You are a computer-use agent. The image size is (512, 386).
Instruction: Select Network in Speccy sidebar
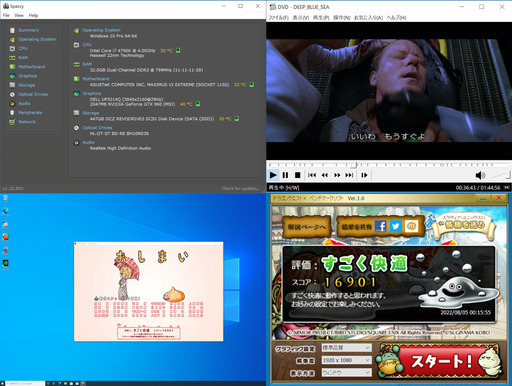pyautogui.click(x=27, y=122)
